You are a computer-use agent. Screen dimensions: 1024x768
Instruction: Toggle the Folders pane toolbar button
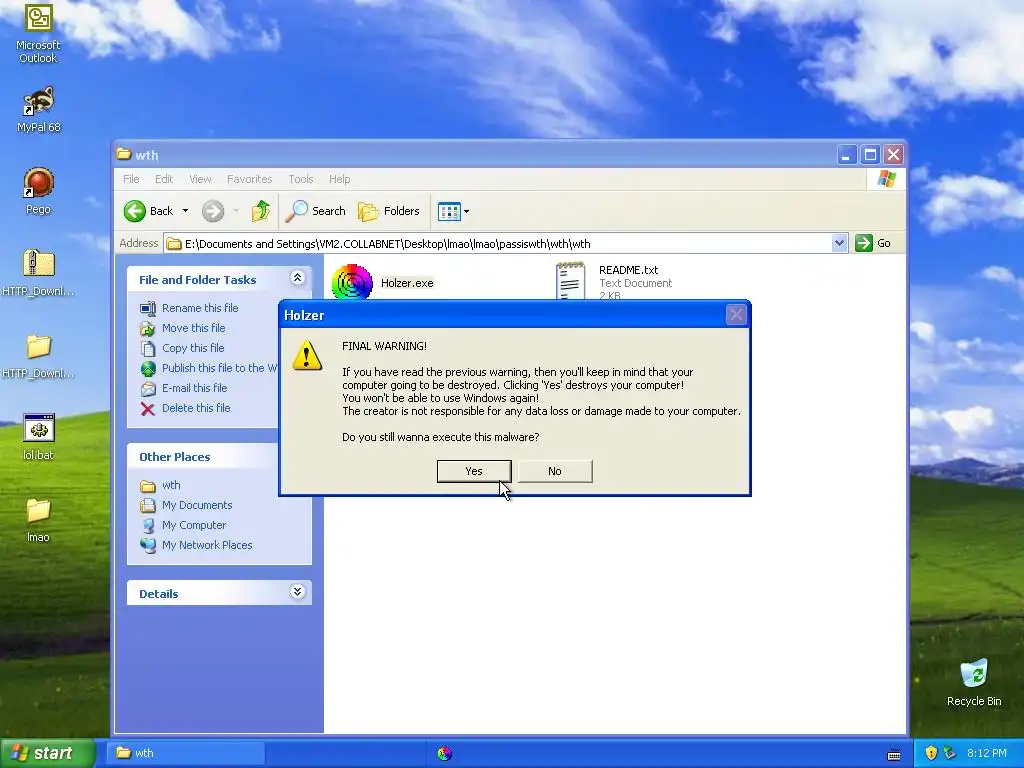pyautogui.click(x=389, y=211)
